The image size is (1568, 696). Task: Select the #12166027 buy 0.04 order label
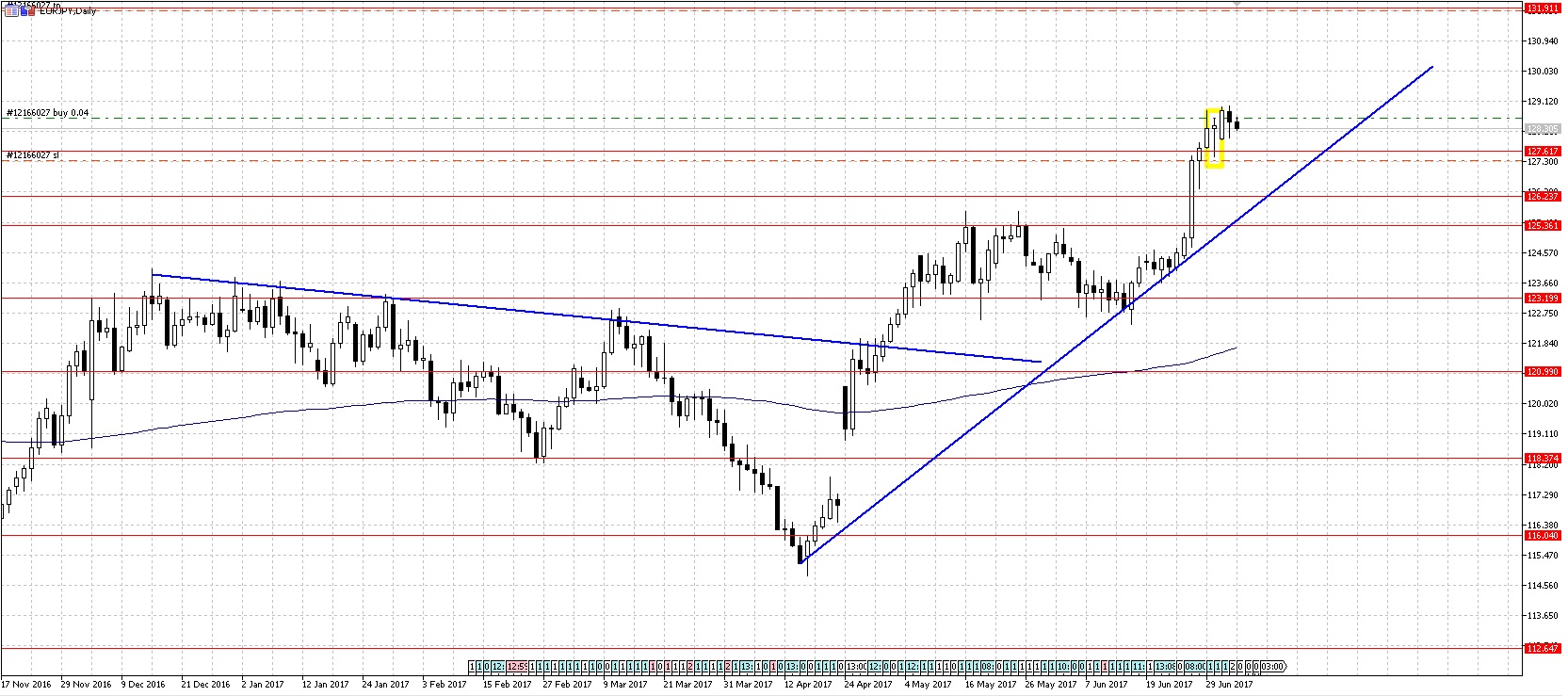[47, 112]
